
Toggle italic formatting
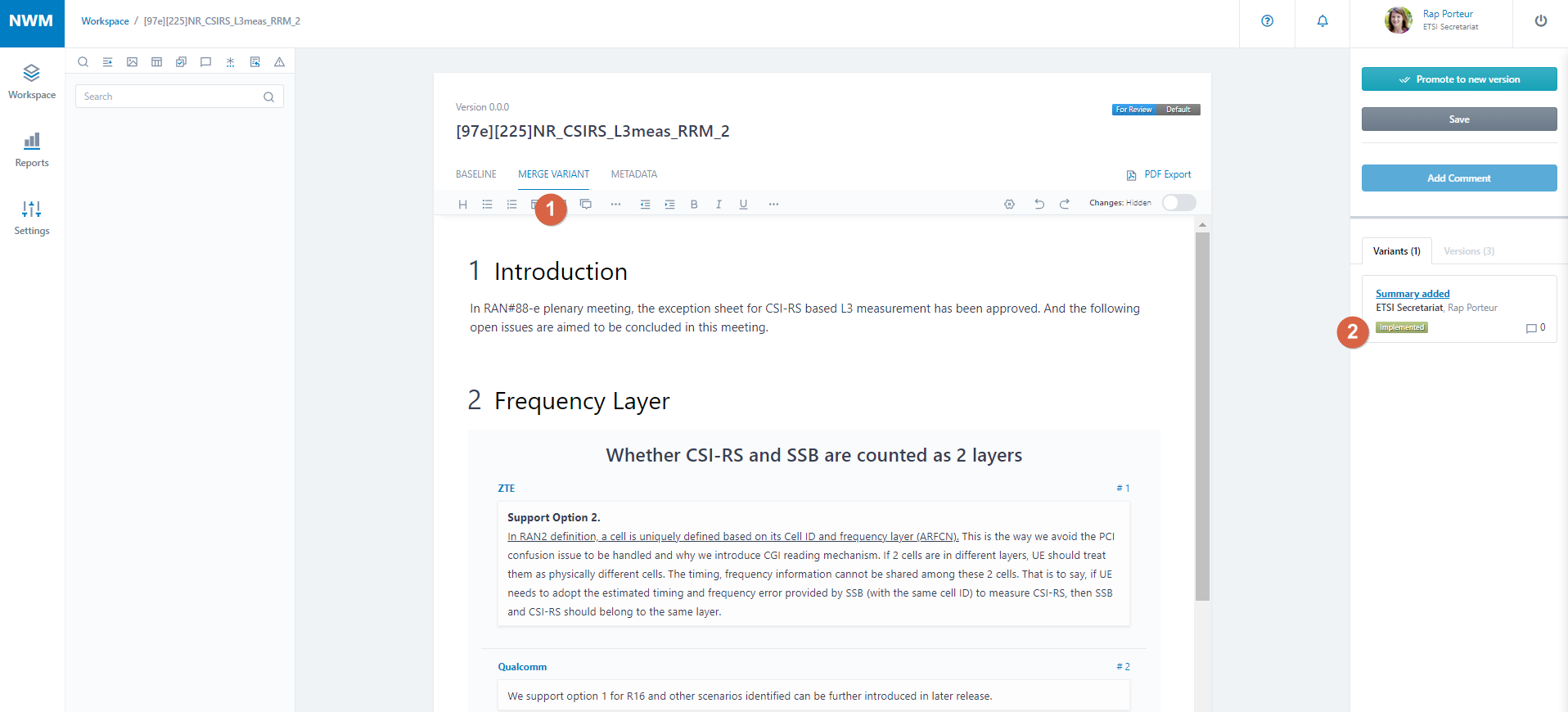click(719, 205)
